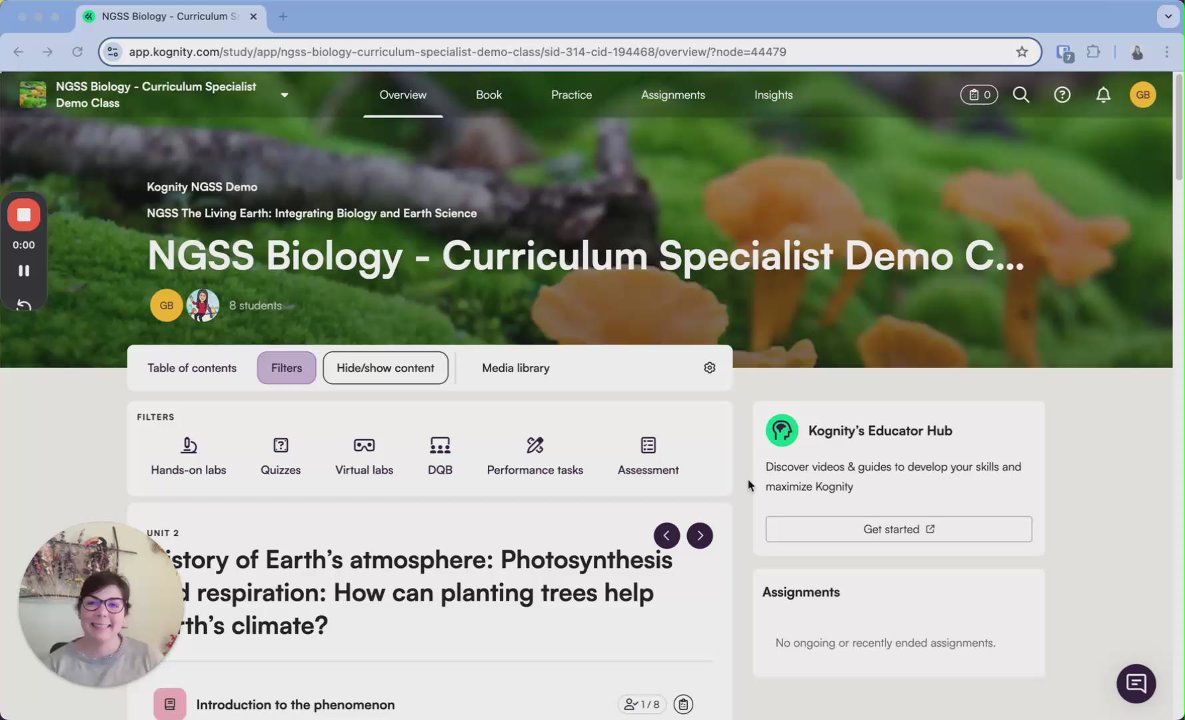Open the assignment basket counter showing 0
Viewport: 1185px width, 720px height.
(x=979, y=94)
